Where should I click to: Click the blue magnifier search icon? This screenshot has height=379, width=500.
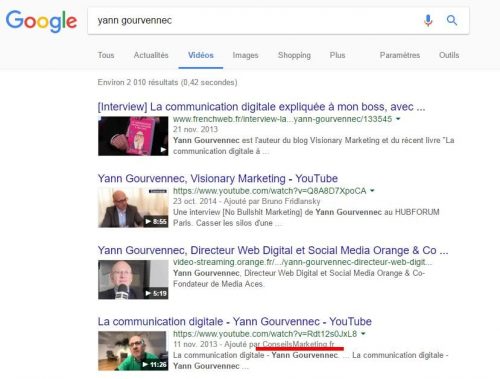[x=452, y=20]
